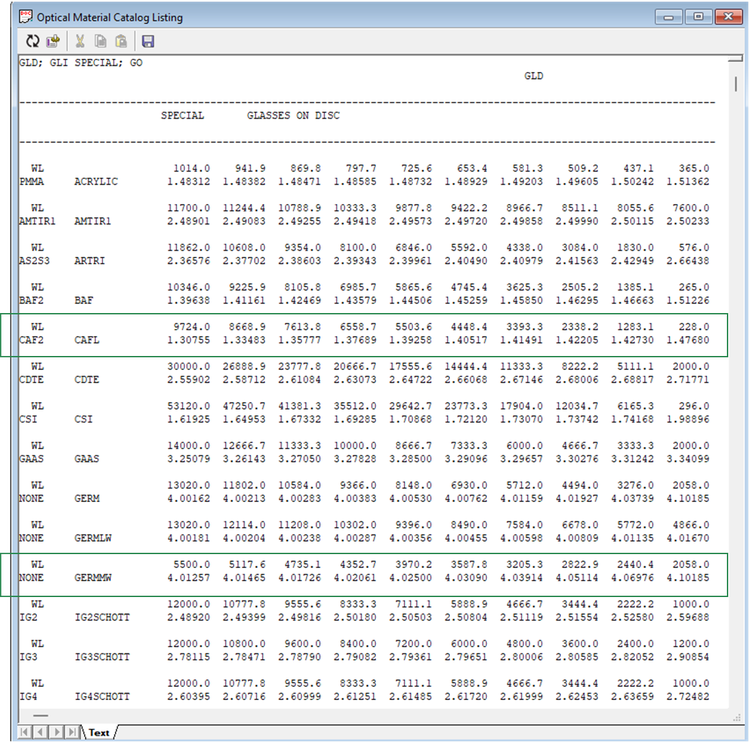Click the vertical scrollbar thumb
Viewport: 750px width, 743px height.
click(736, 84)
